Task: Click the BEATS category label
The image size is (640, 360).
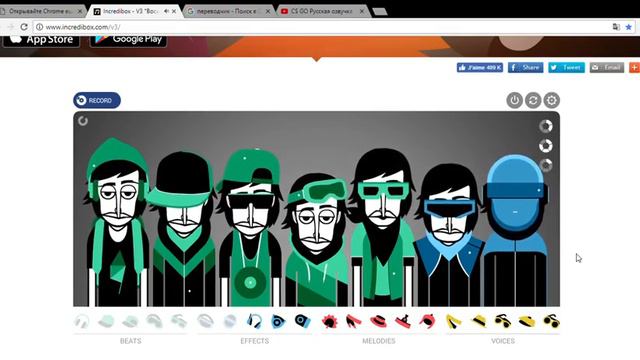Action: [x=131, y=341]
